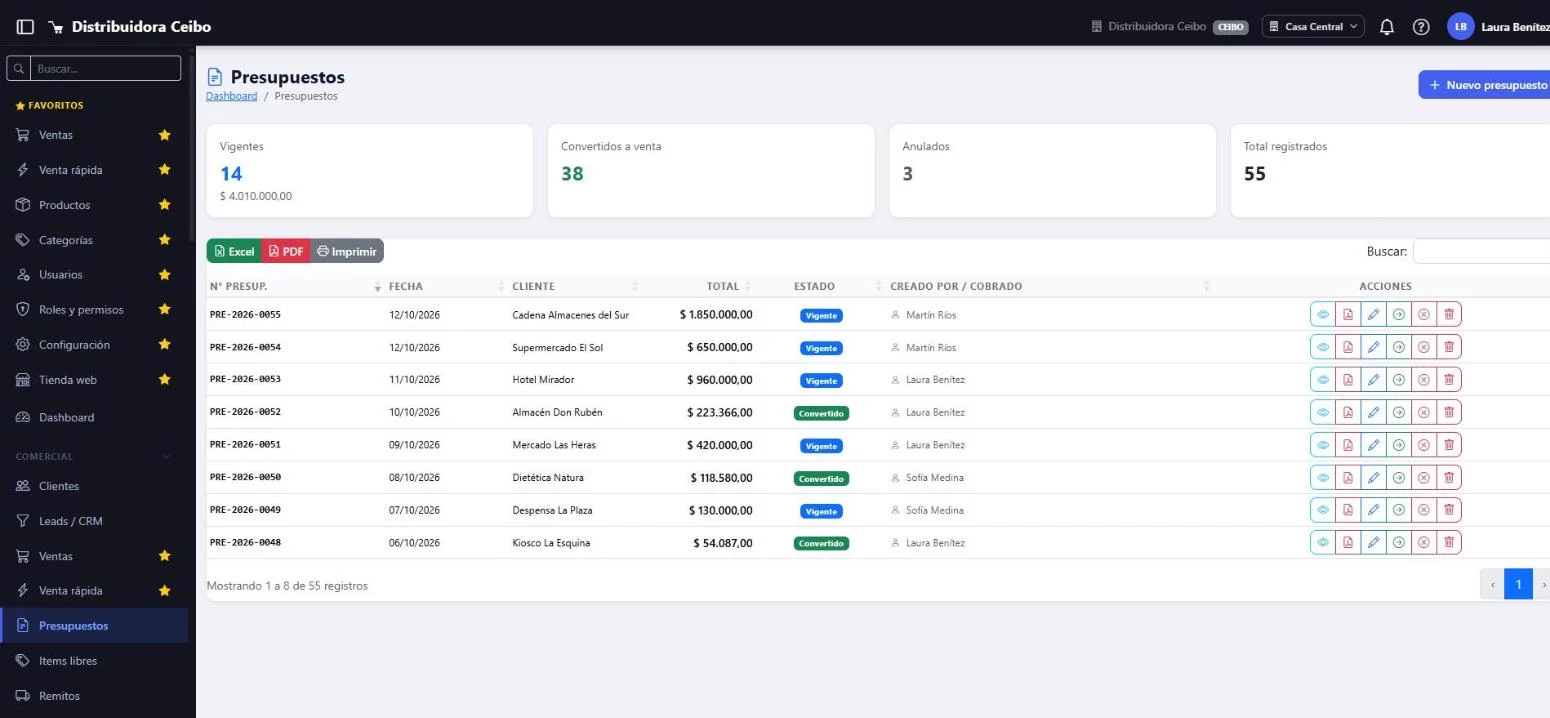
Task: Focus the table Buscar filter input
Action: [x=1482, y=251]
